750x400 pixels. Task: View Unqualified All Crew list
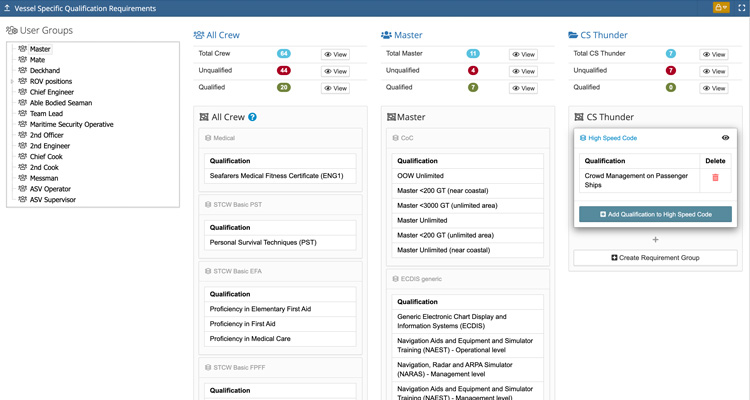[335, 71]
